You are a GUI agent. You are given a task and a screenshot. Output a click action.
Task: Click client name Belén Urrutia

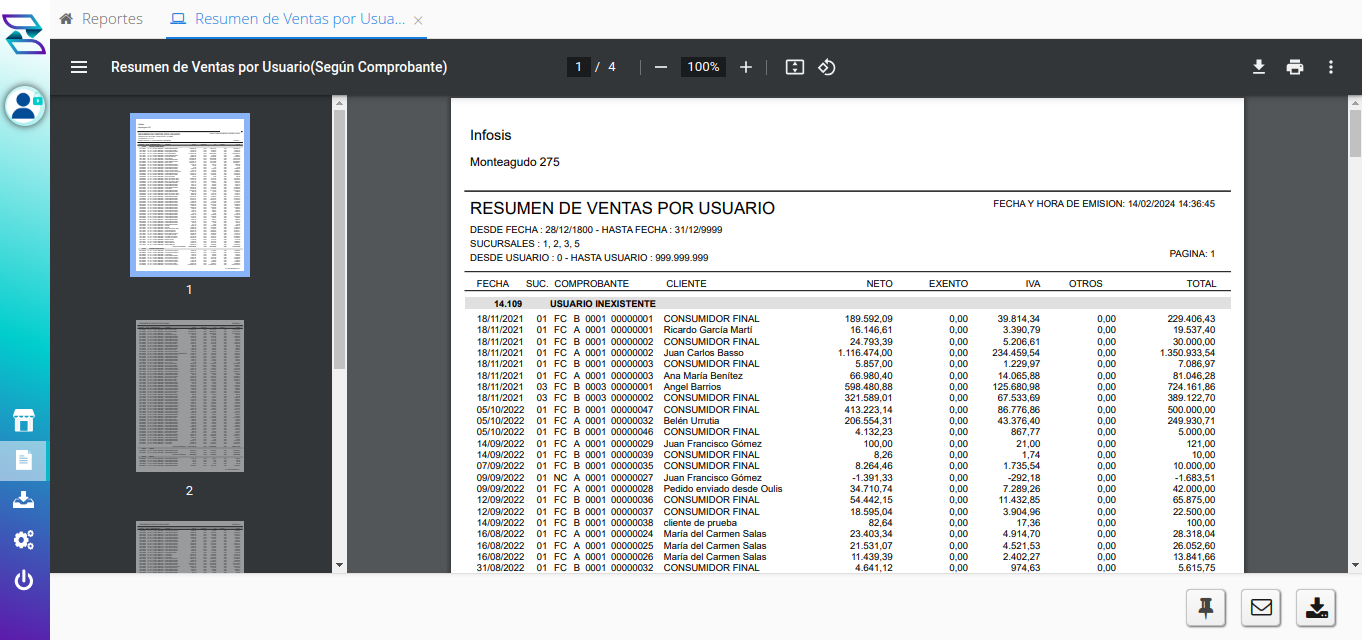coord(691,421)
